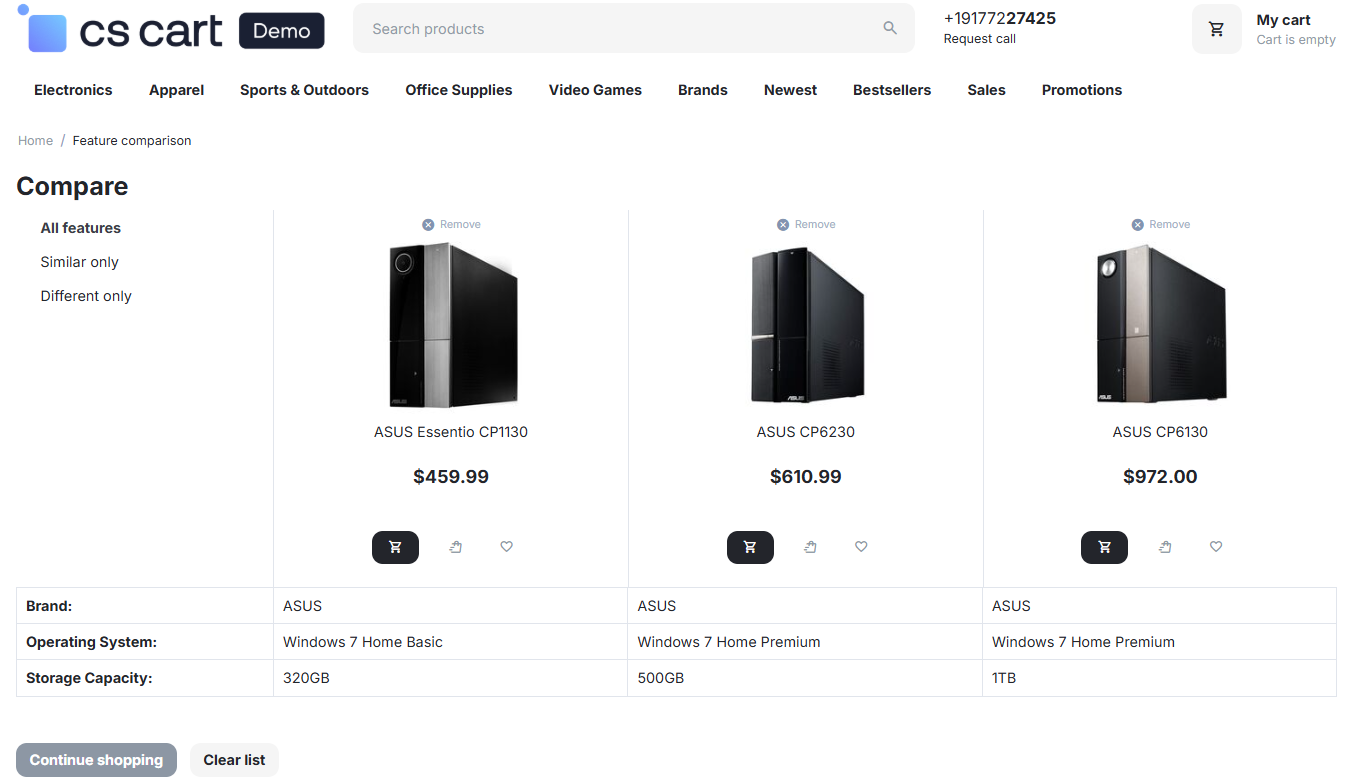Click the Continue shopping button

96,760
